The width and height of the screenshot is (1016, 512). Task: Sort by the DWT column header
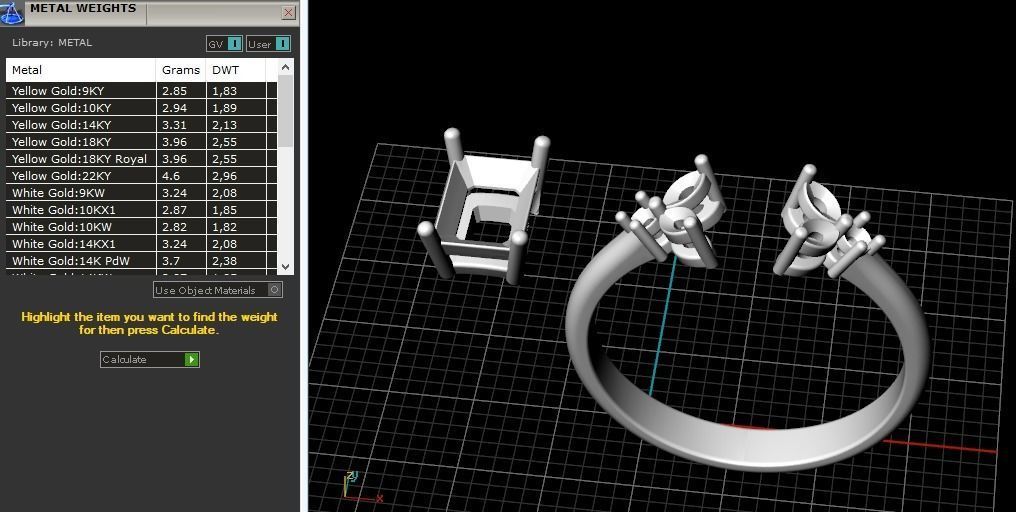coord(235,70)
